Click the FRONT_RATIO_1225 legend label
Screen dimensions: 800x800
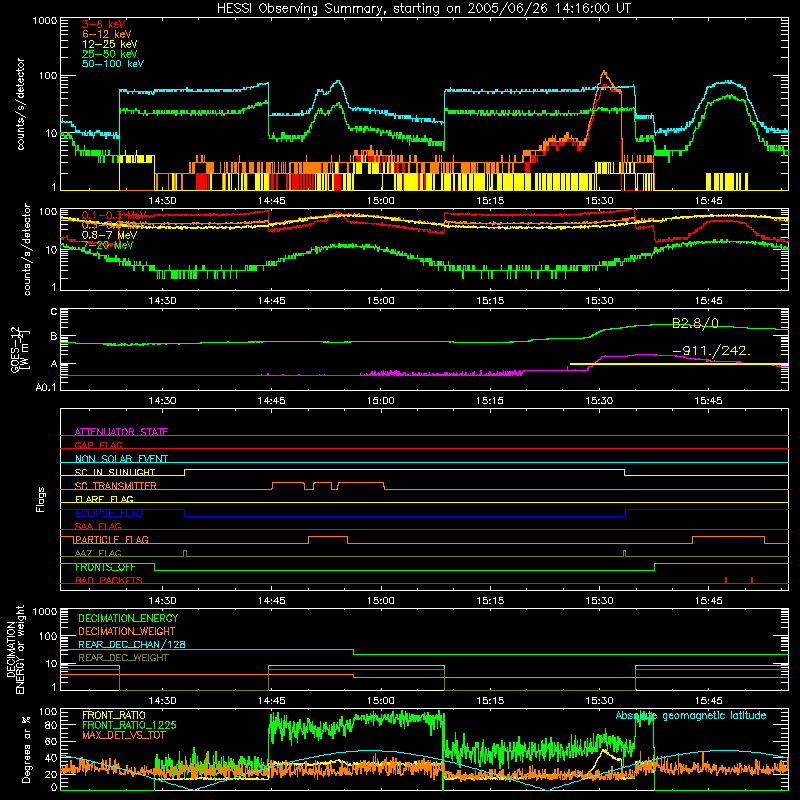(x=129, y=726)
